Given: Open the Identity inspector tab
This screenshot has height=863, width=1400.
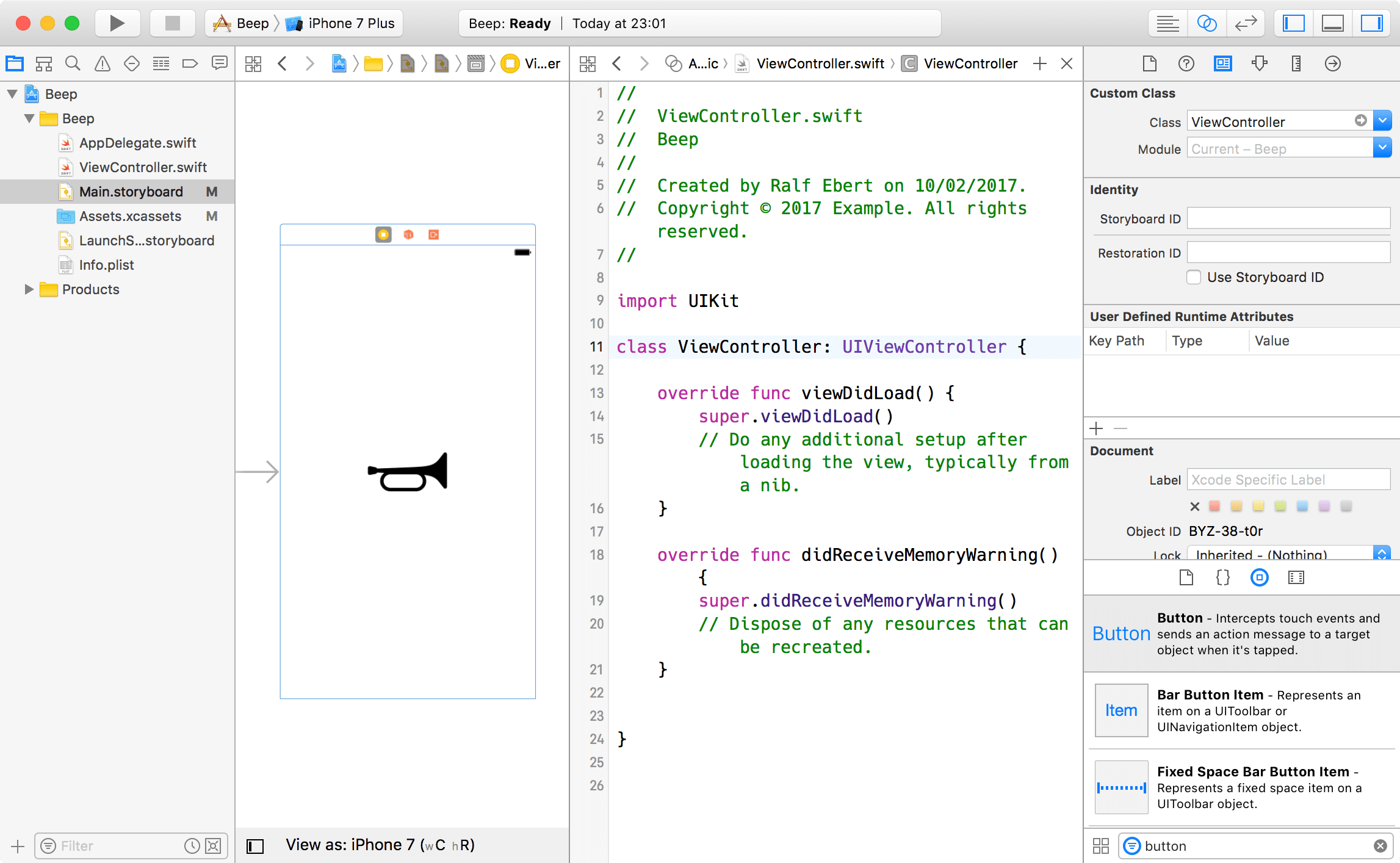Looking at the screenshot, I should point(1222,63).
